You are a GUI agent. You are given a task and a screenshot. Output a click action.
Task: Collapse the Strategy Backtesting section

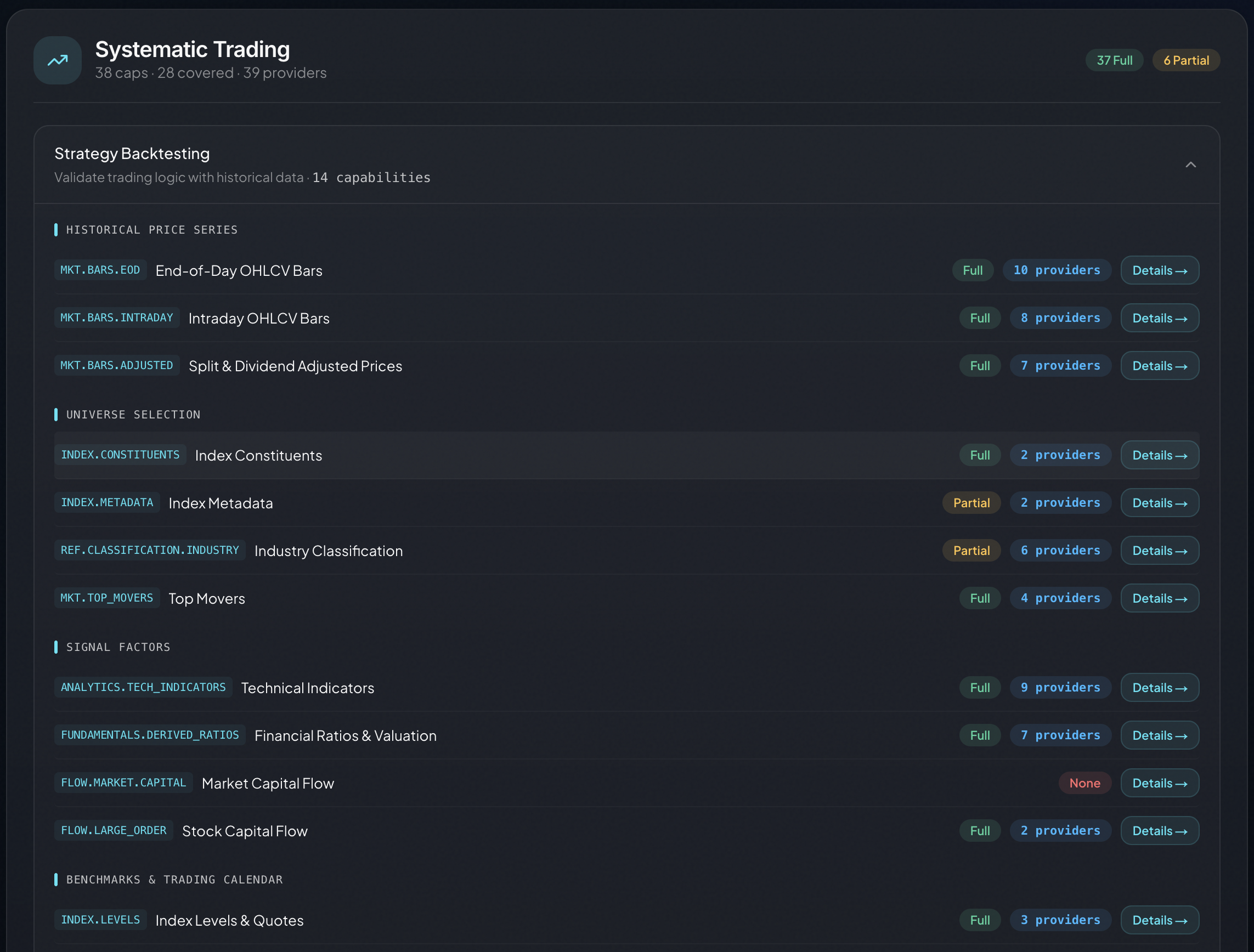1190,165
